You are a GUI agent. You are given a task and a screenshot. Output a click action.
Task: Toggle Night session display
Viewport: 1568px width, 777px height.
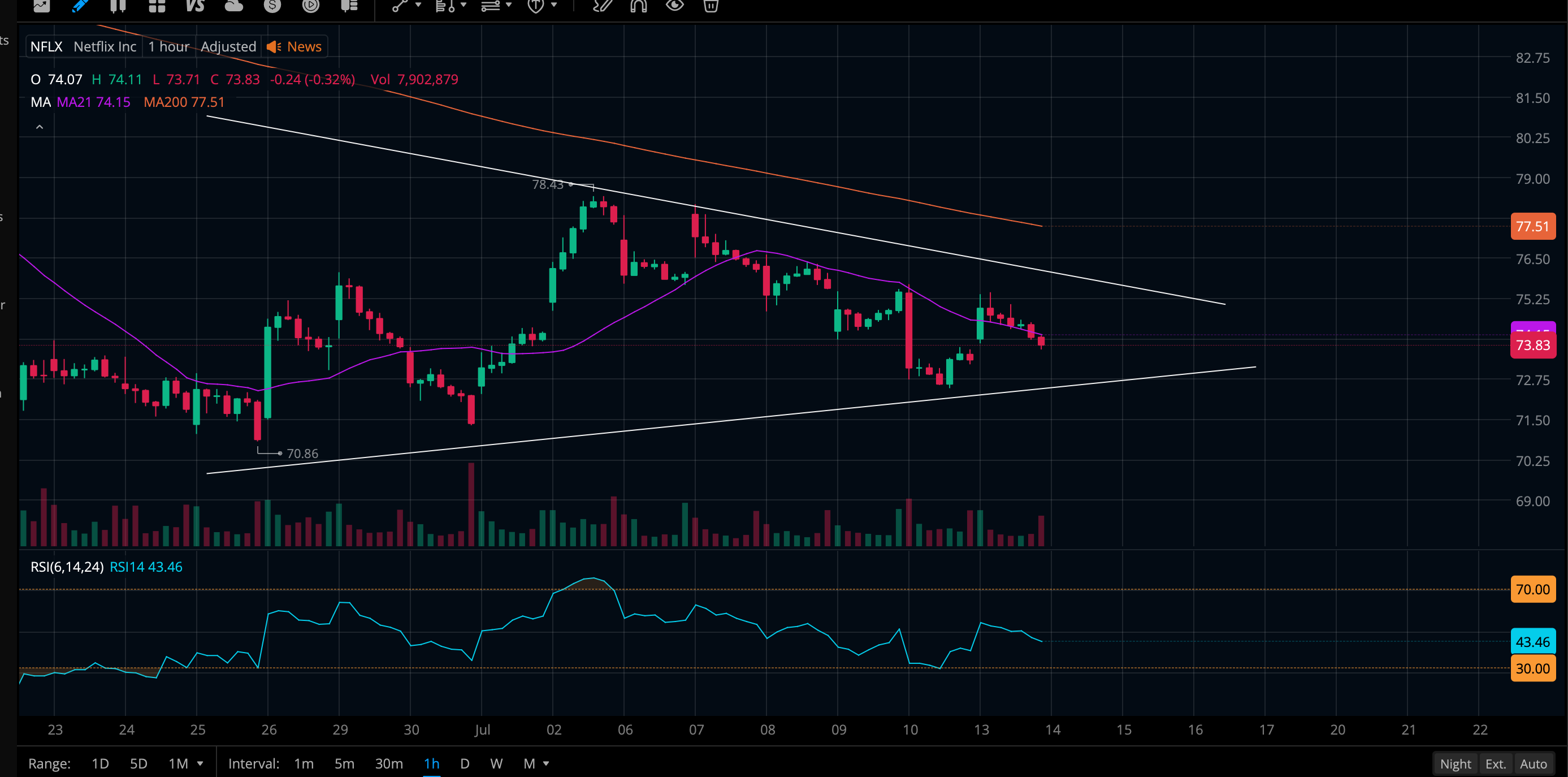[1456, 764]
